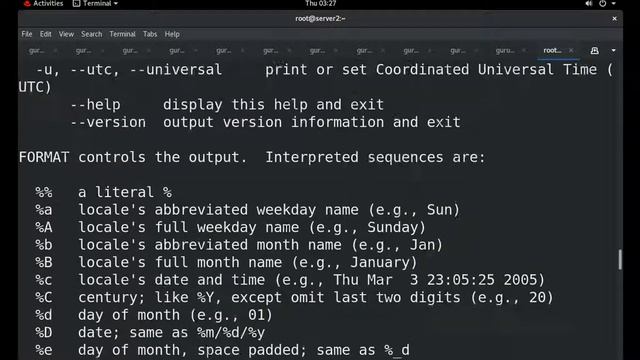Open the Help menu
The width and height of the screenshot is (640, 360).
pos(172,34)
